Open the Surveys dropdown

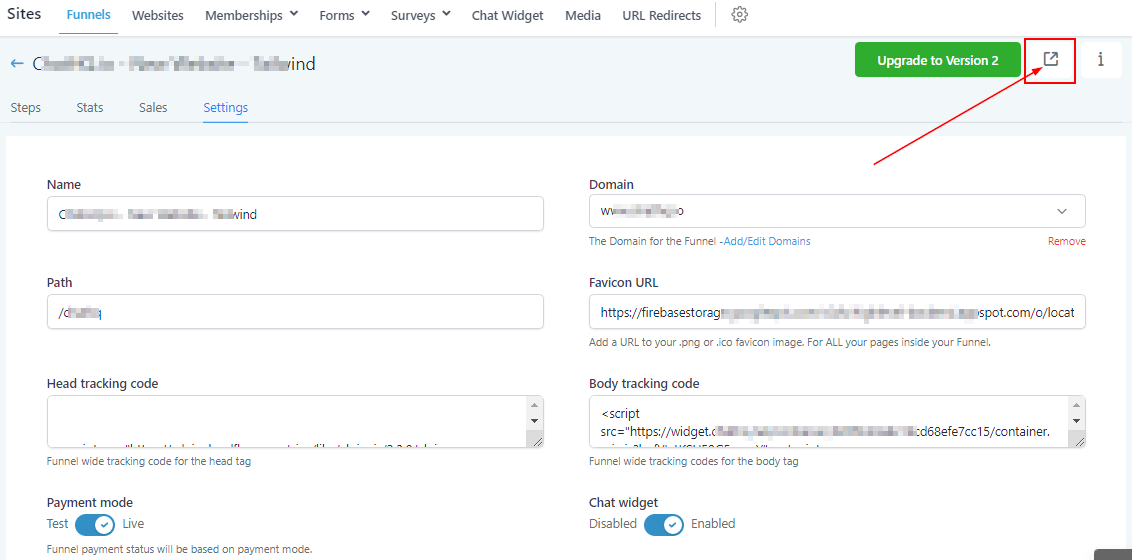point(419,15)
